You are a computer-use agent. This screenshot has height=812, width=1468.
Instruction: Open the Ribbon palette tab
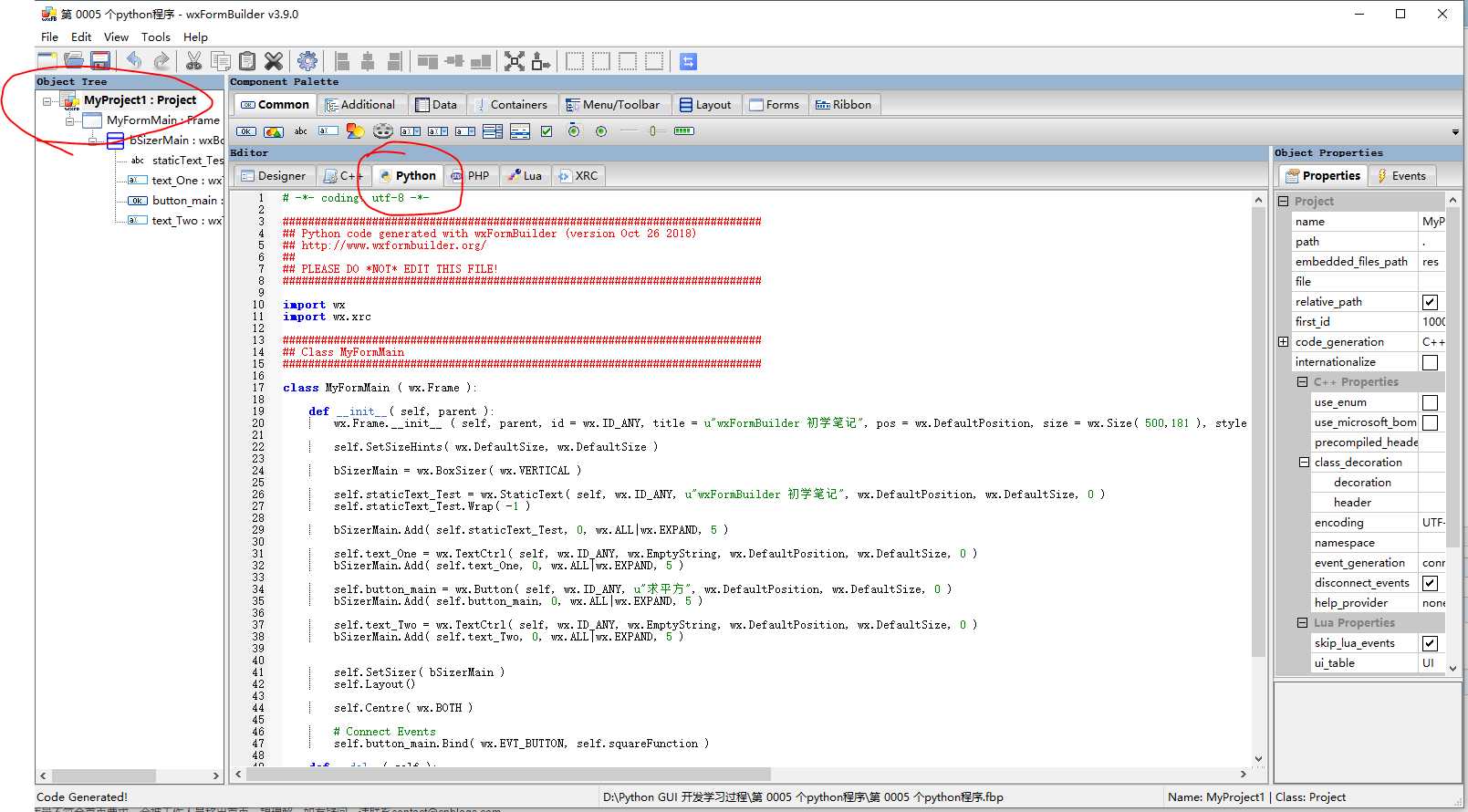pos(844,105)
